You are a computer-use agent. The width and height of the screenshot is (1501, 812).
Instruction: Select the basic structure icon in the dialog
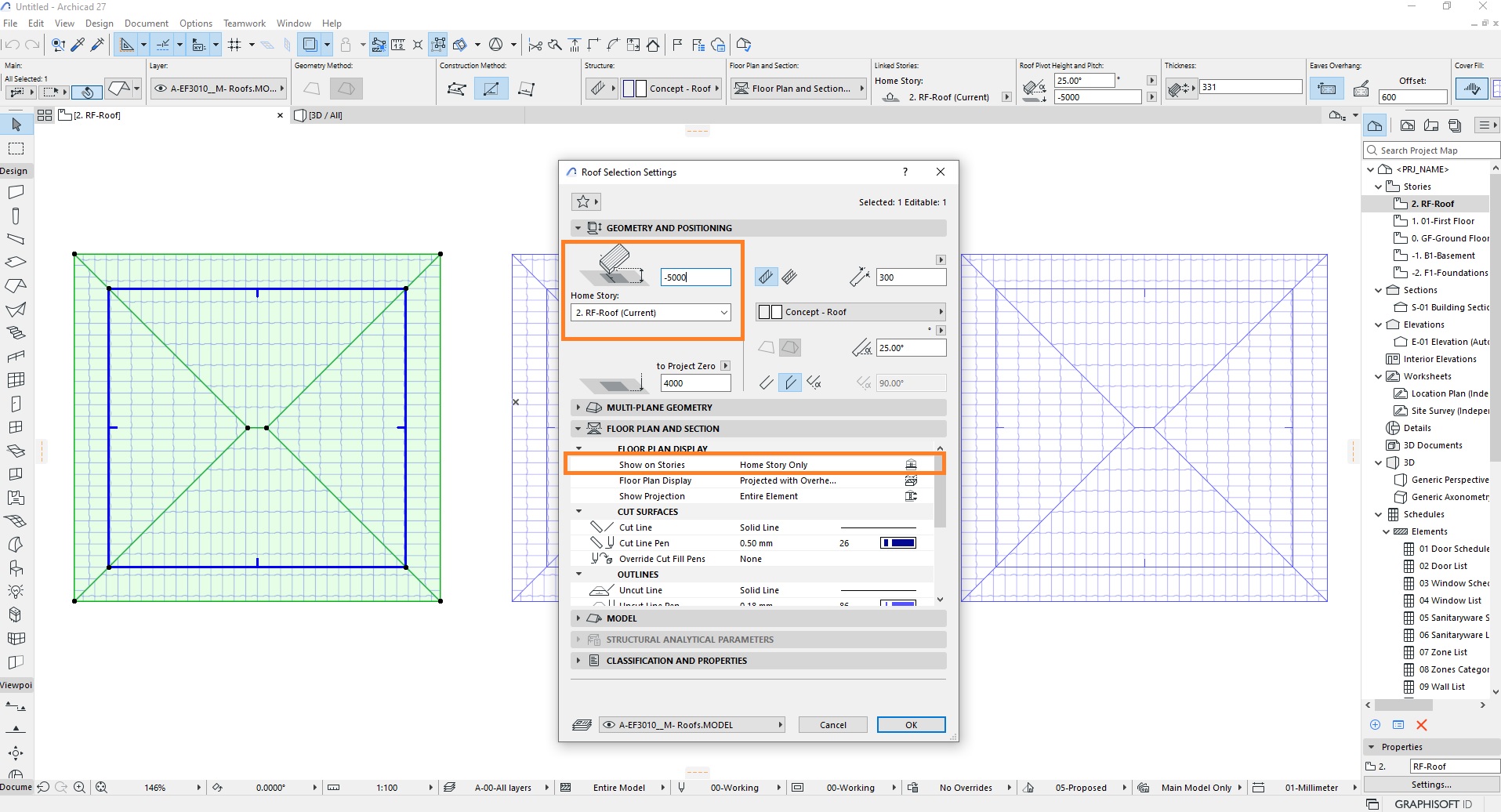766,277
